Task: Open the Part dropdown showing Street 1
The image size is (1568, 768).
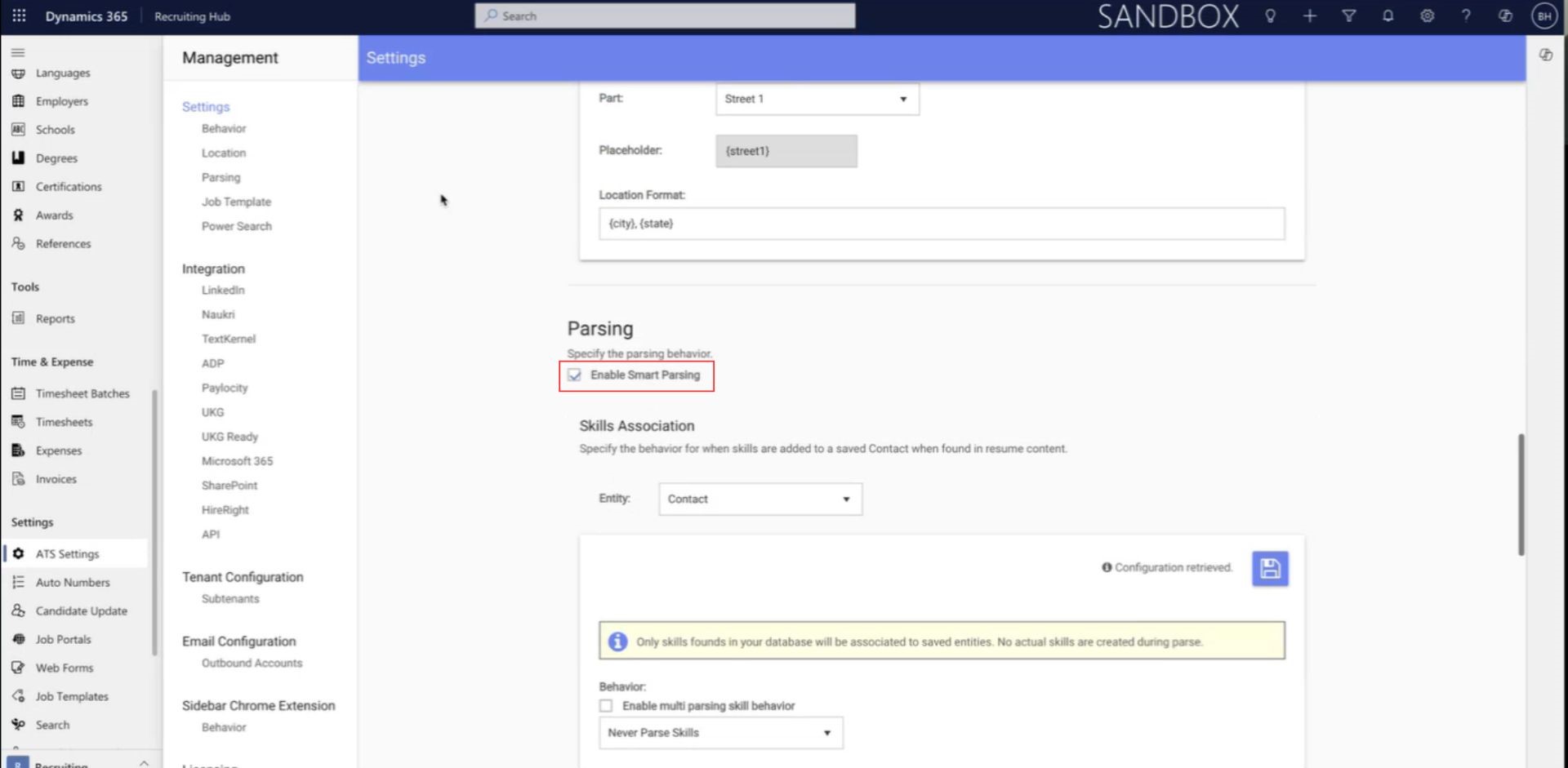Action: click(817, 99)
